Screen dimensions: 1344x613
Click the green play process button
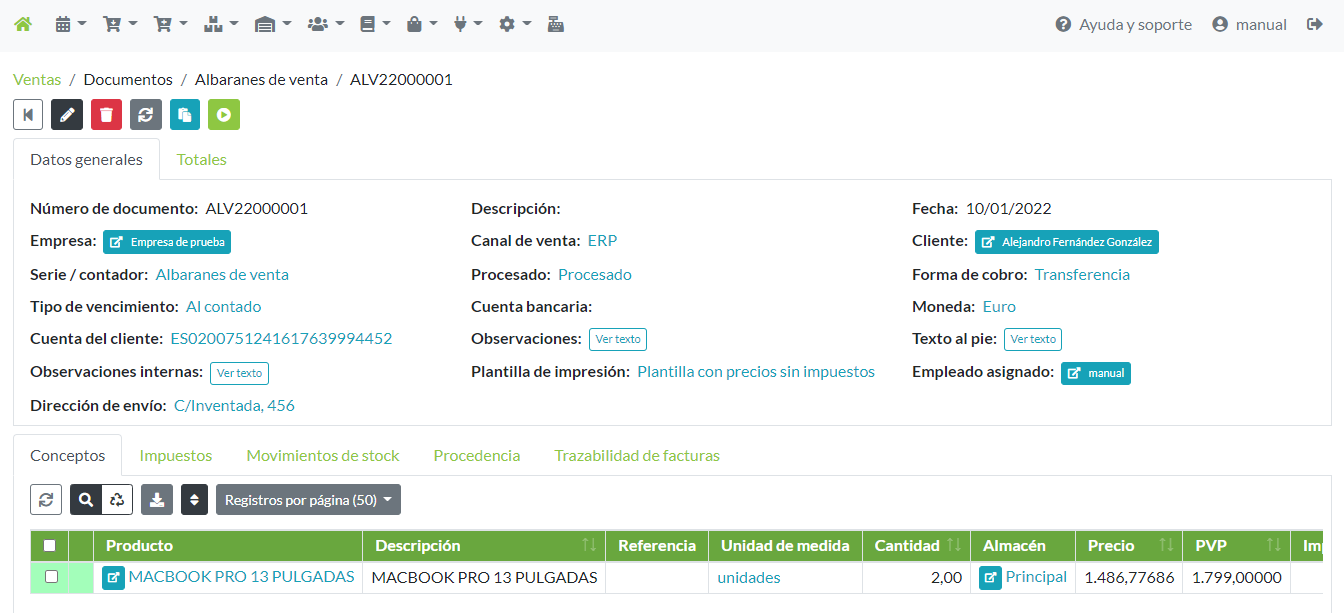224,115
